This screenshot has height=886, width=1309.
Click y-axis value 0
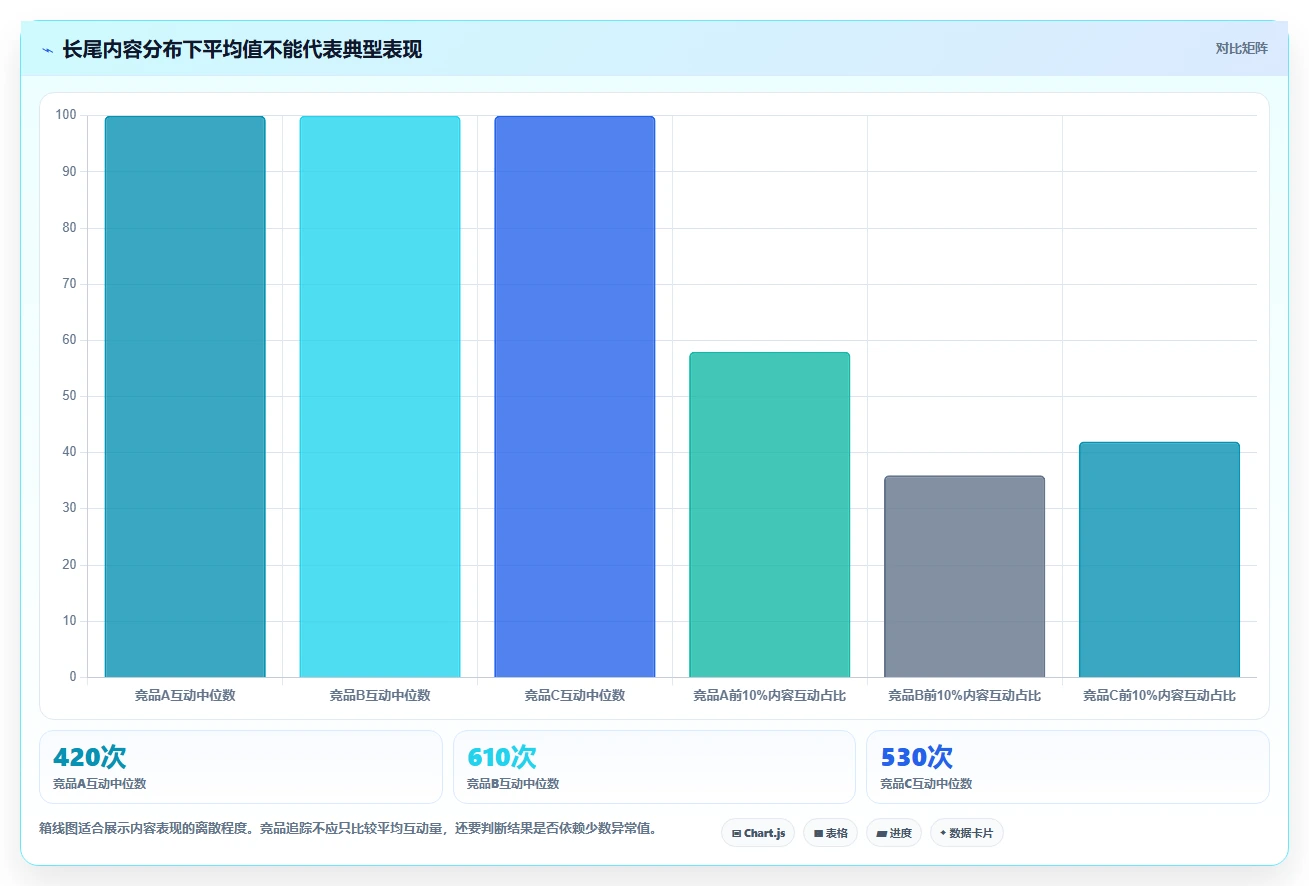(73, 677)
